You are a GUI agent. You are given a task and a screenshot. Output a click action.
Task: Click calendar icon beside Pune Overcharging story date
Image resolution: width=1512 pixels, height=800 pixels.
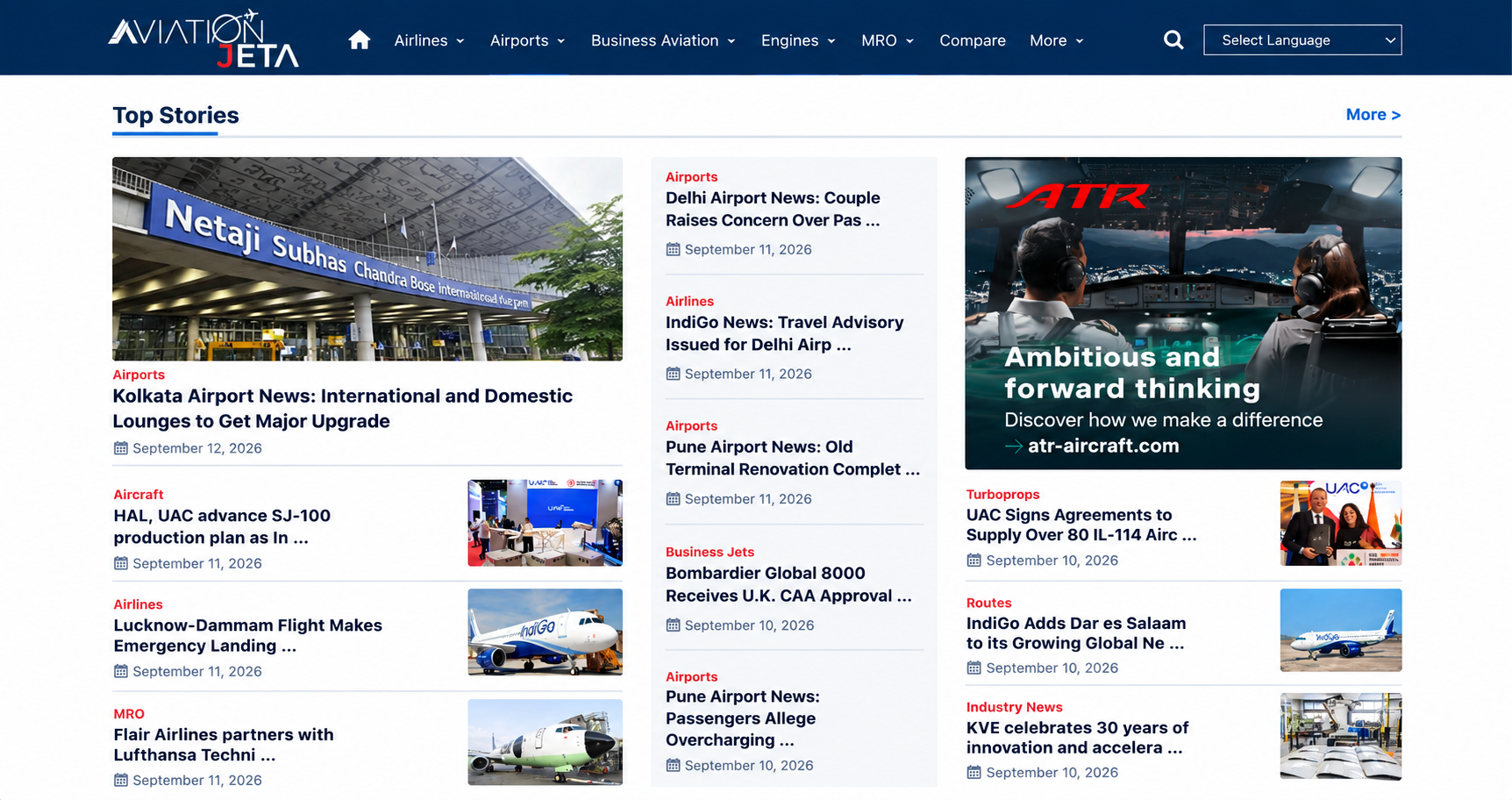pos(673,765)
